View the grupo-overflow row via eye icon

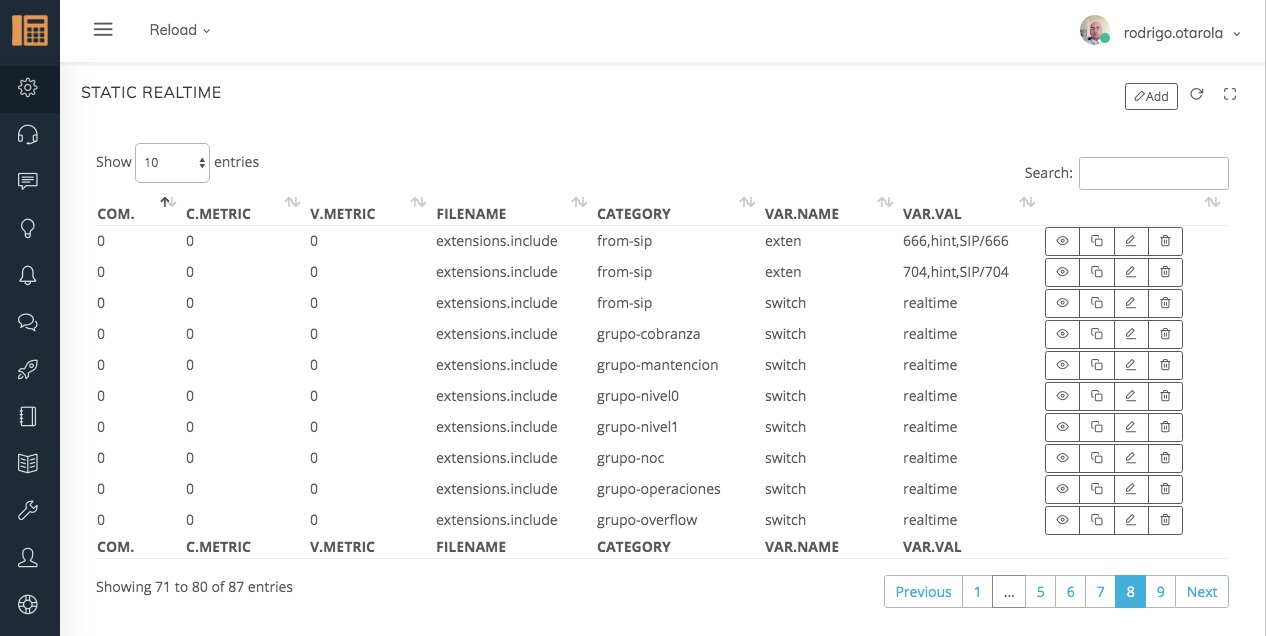pyautogui.click(x=1063, y=520)
